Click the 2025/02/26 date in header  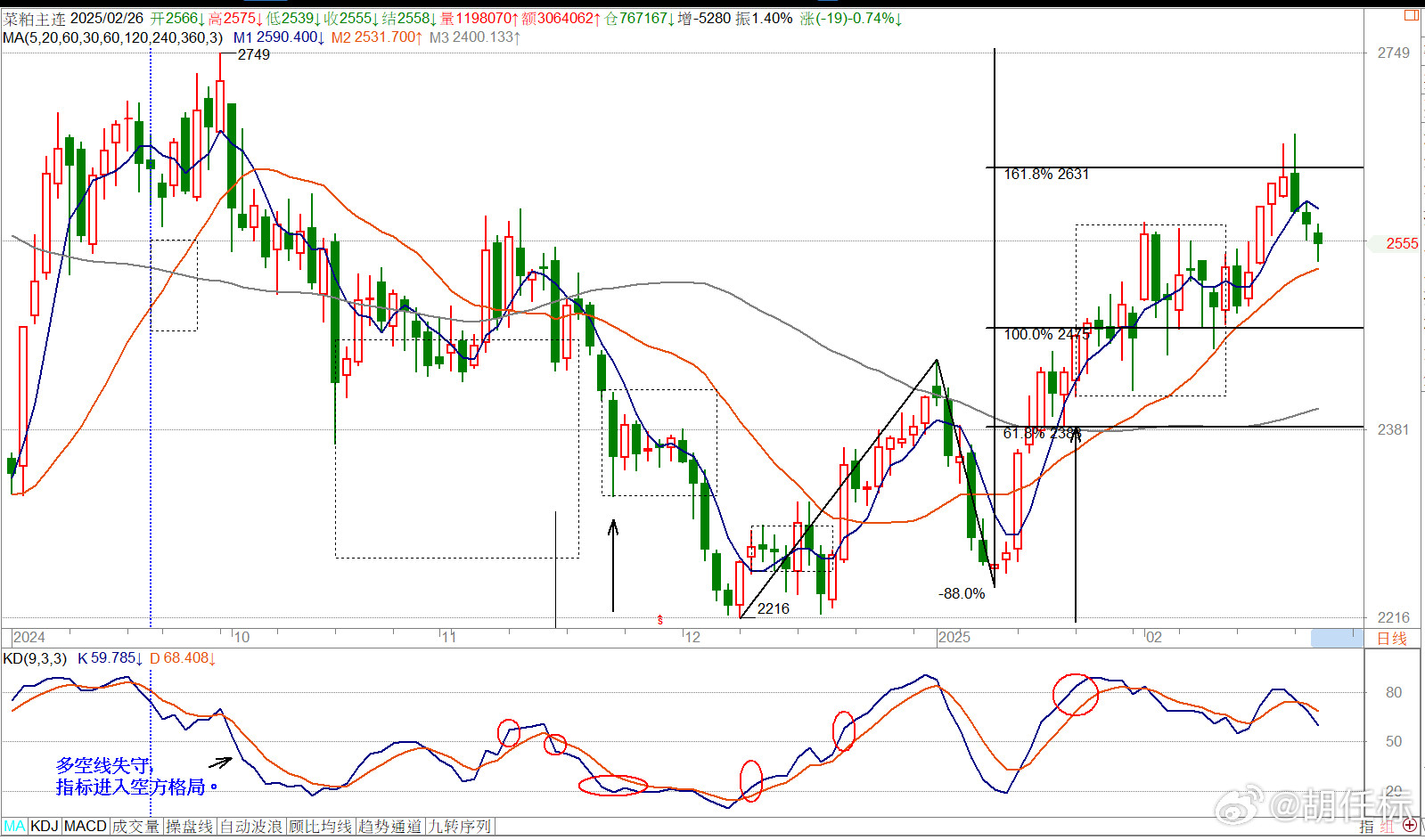[107, 19]
